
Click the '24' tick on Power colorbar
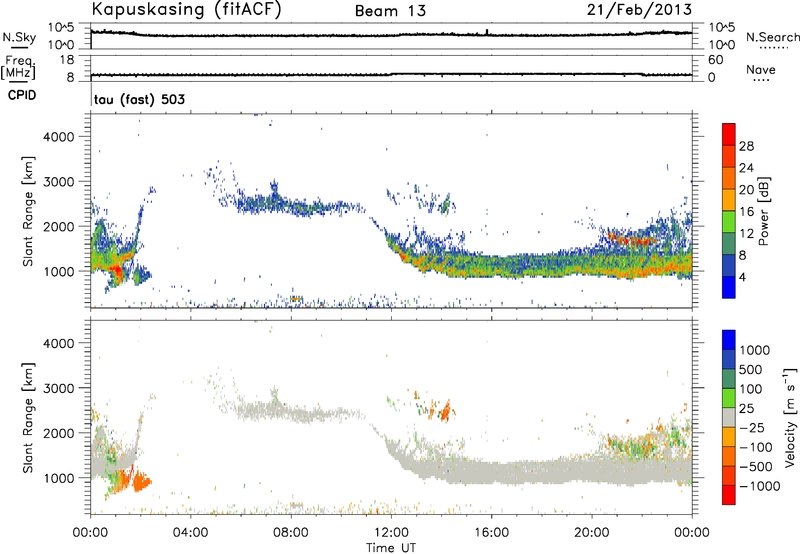(x=746, y=168)
